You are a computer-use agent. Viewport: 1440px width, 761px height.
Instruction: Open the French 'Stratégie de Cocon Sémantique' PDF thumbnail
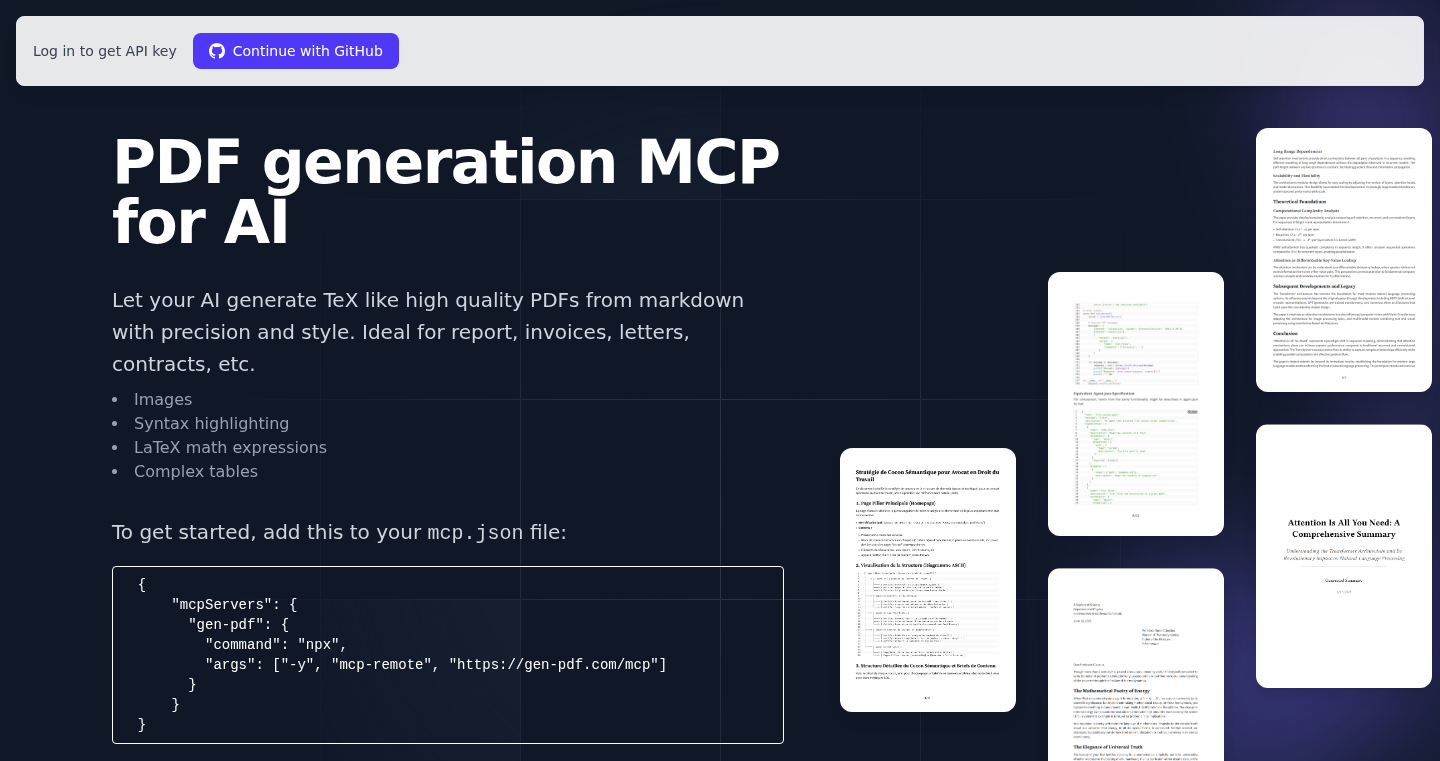[928, 580]
